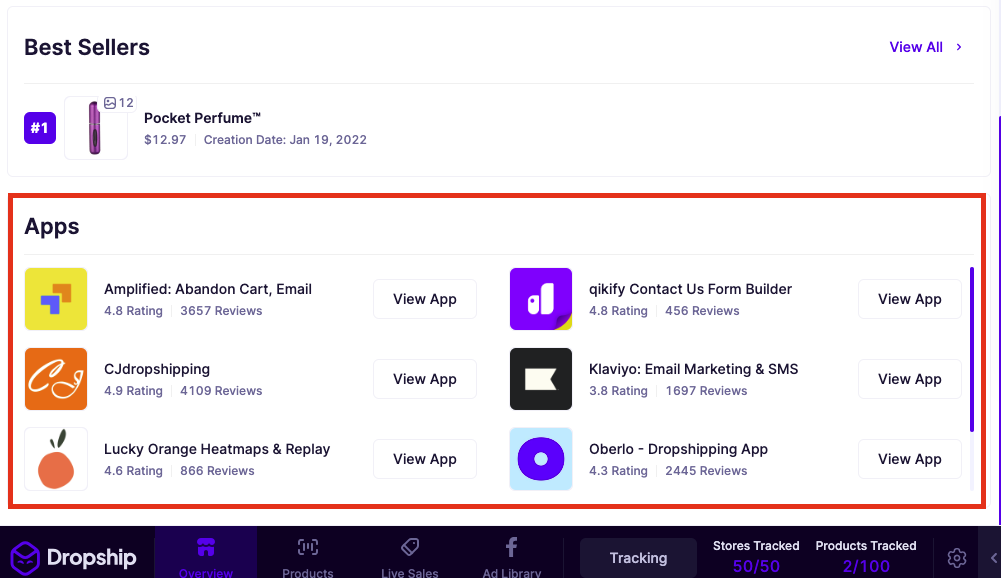The width and height of the screenshot is (1001, 578).
Task: Click the Lucky Orange heatmaps icon
Action: pos(56,459)
